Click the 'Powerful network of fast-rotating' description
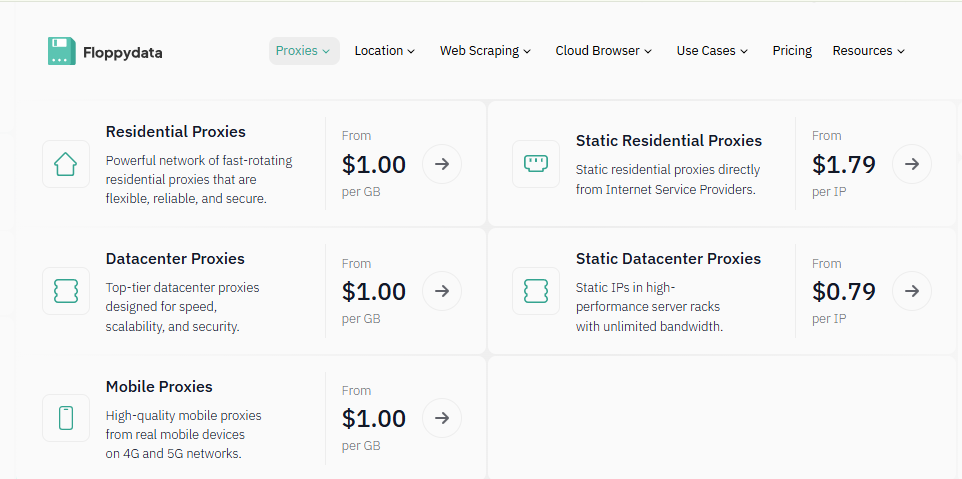 point(199,180)
